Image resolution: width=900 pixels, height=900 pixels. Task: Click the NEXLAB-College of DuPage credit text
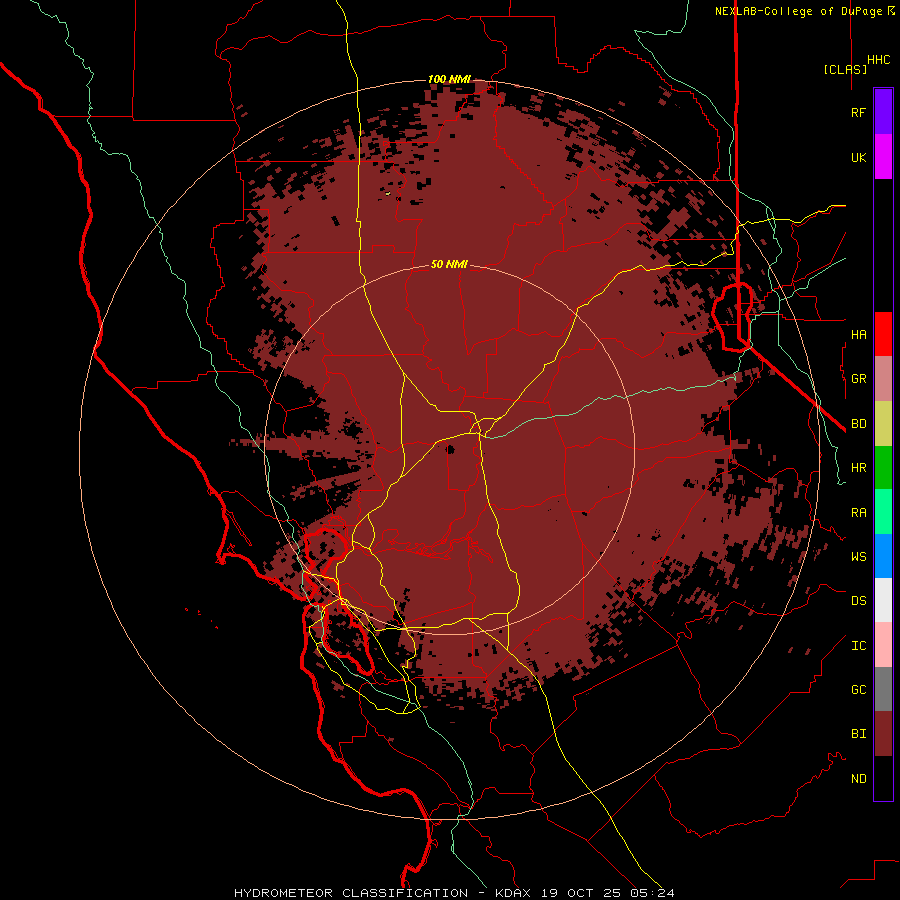pos(804,11)
